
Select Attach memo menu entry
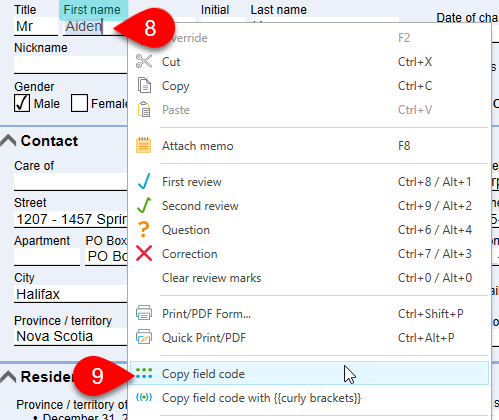click(309, 146)
